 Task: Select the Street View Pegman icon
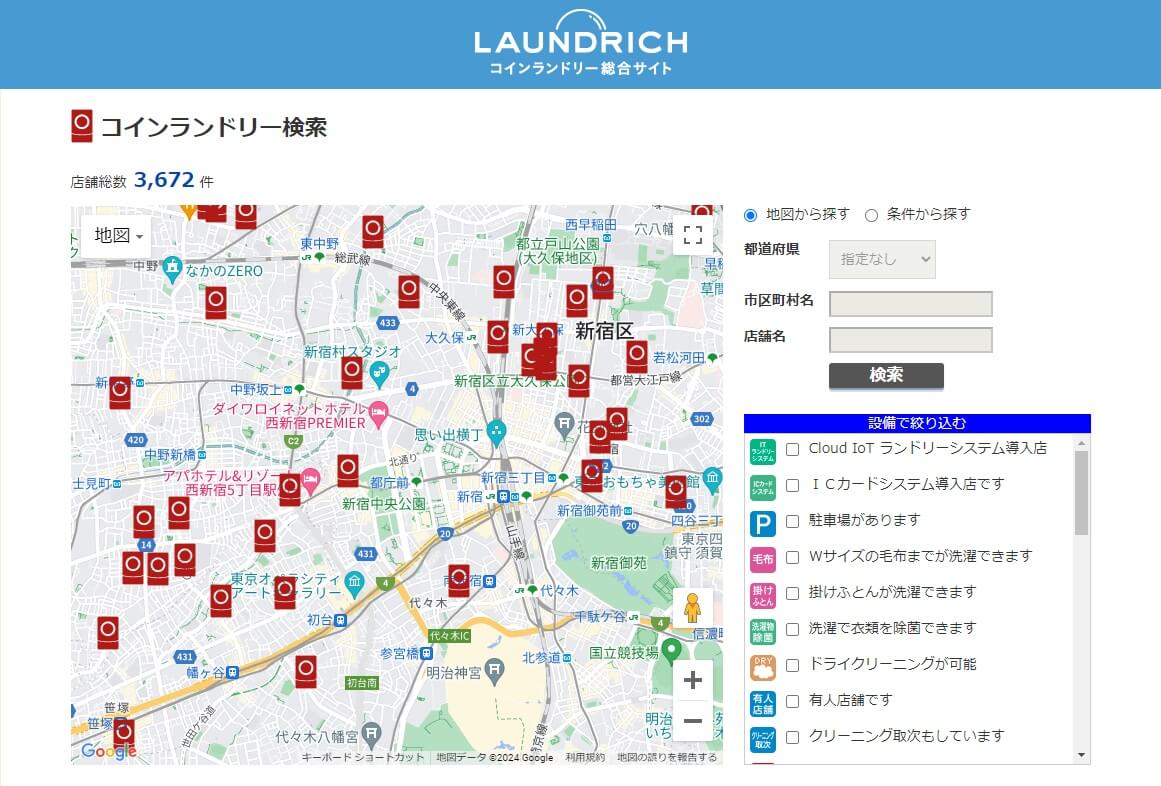693,607
